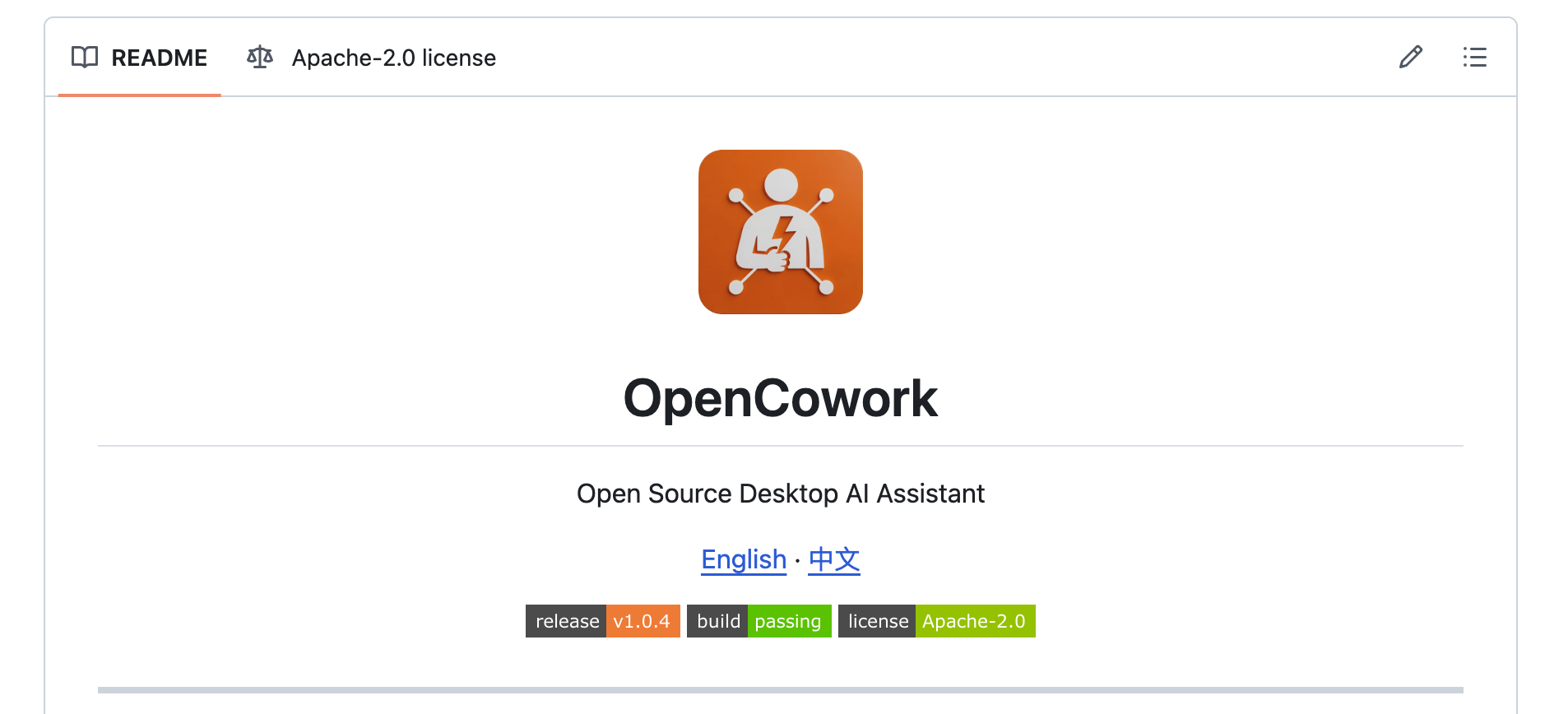
Task: Open the English language link
Action: [744, 559]
